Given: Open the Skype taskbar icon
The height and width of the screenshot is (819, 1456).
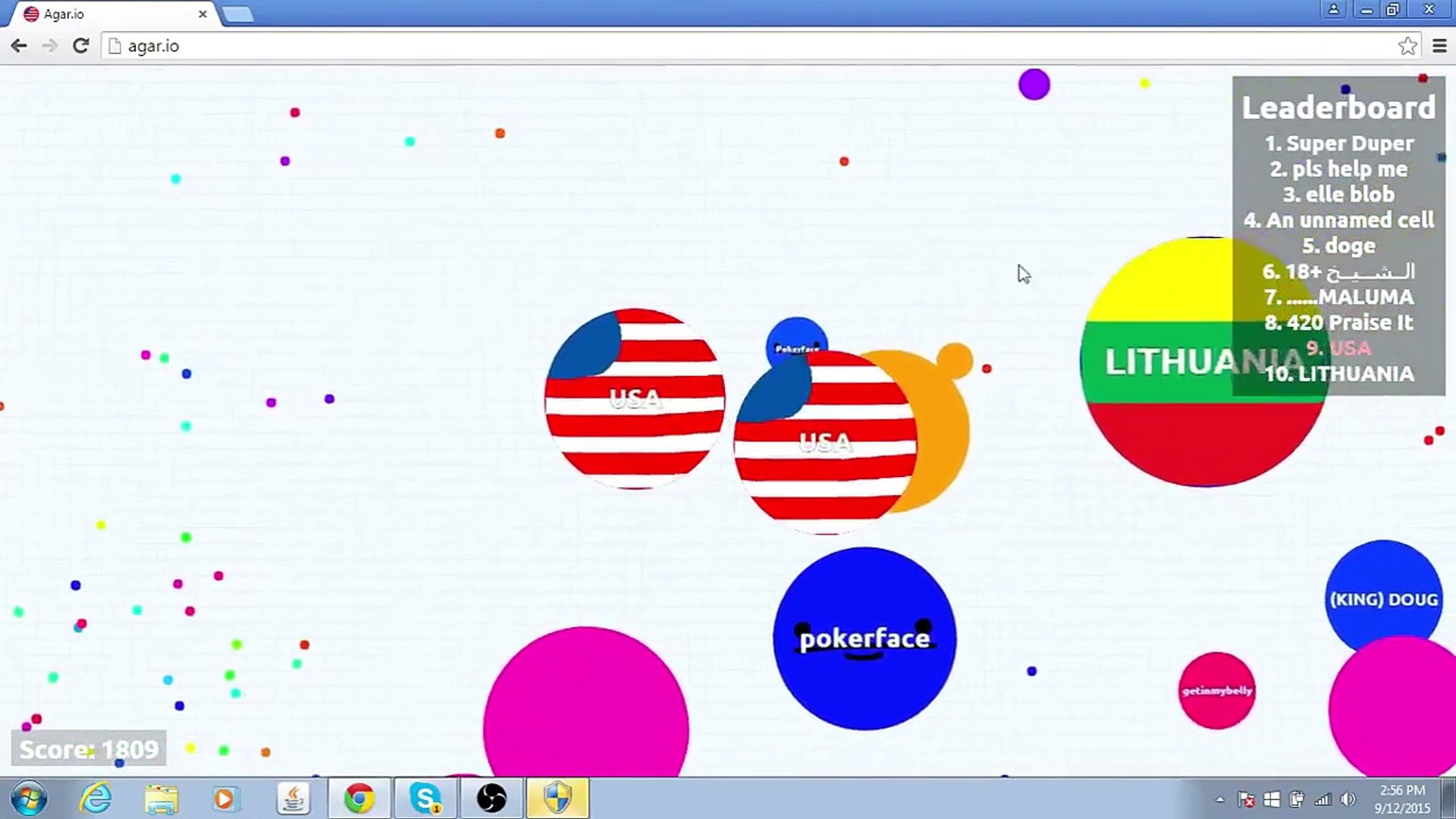Looking at the screenshot, I should pyautogui.click(x=425, y=799).
